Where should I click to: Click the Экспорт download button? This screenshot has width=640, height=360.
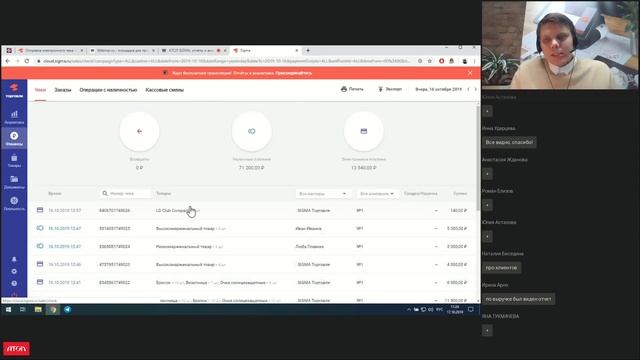coord(390,89)
